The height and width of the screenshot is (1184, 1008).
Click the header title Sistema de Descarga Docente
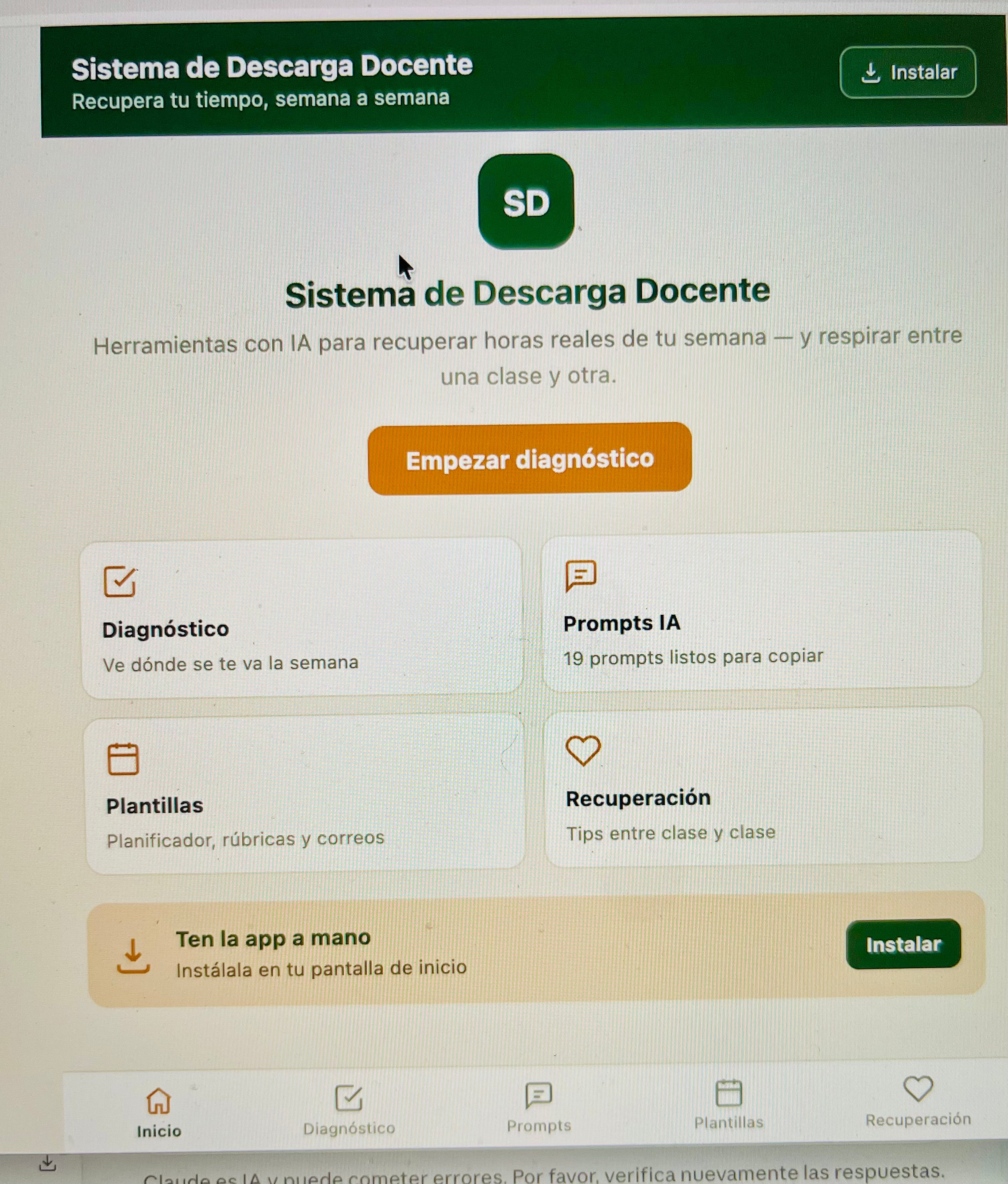tap(272, 67)
